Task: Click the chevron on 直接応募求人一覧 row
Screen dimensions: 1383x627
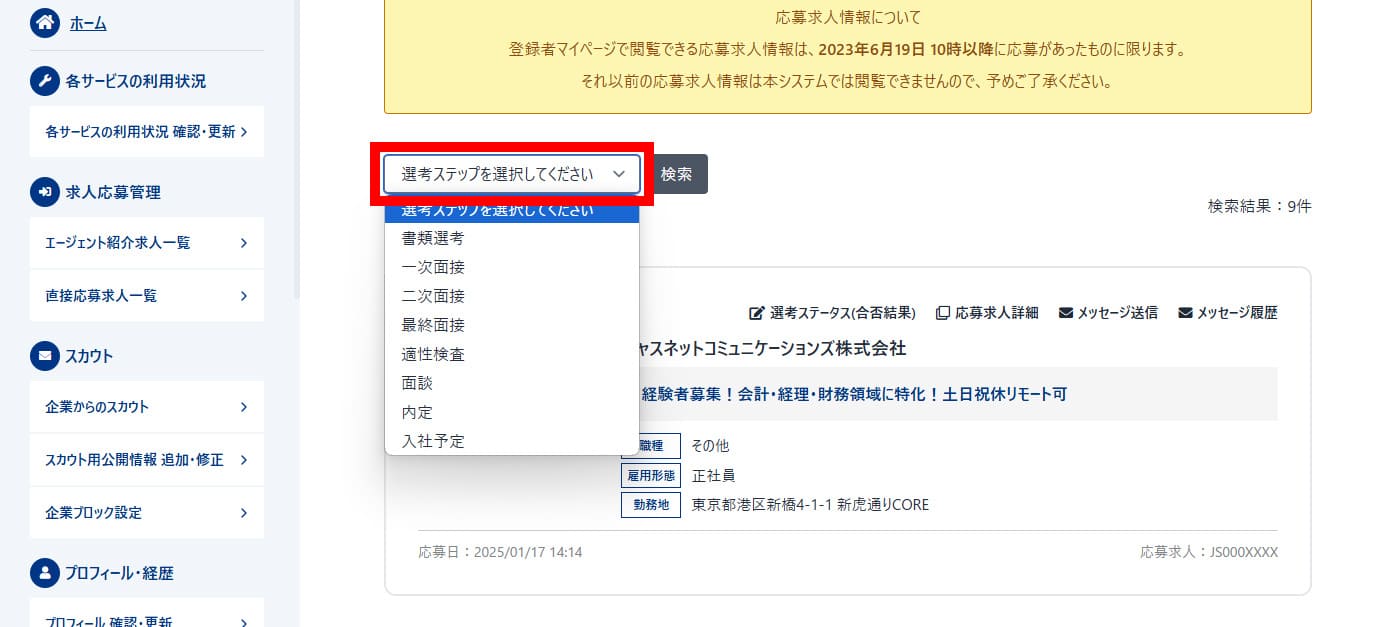Action: (244, 296)
